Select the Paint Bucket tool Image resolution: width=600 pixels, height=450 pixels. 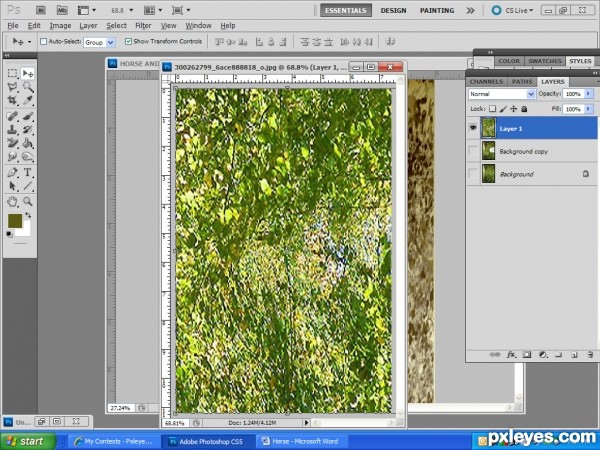pos(28,143)
